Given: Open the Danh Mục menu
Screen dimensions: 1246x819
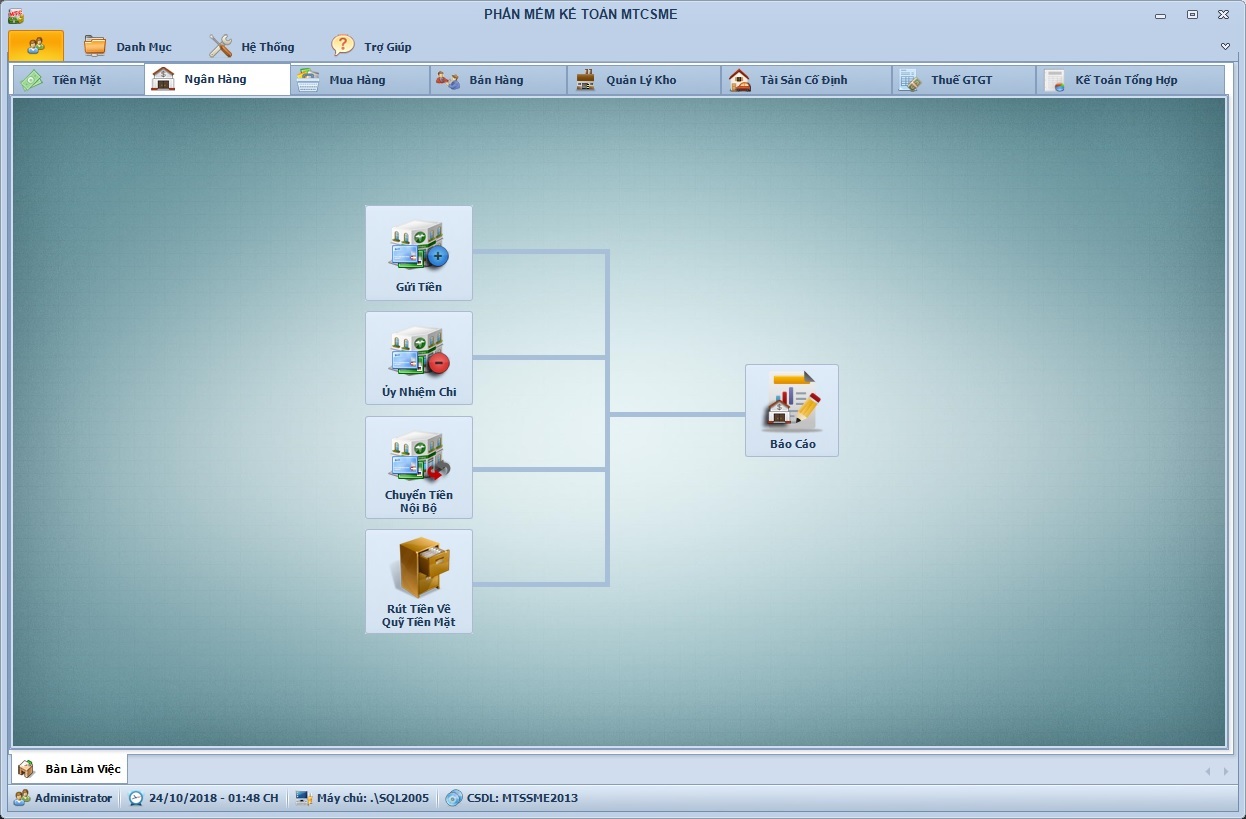Looking at the screenshot, I should [128, 47].
